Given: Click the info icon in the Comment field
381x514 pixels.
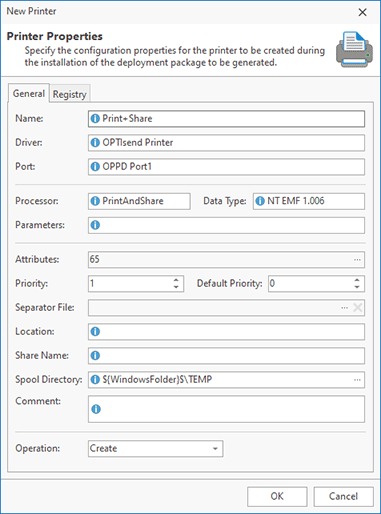Looking at the screenshot, I should pos(96,409).
